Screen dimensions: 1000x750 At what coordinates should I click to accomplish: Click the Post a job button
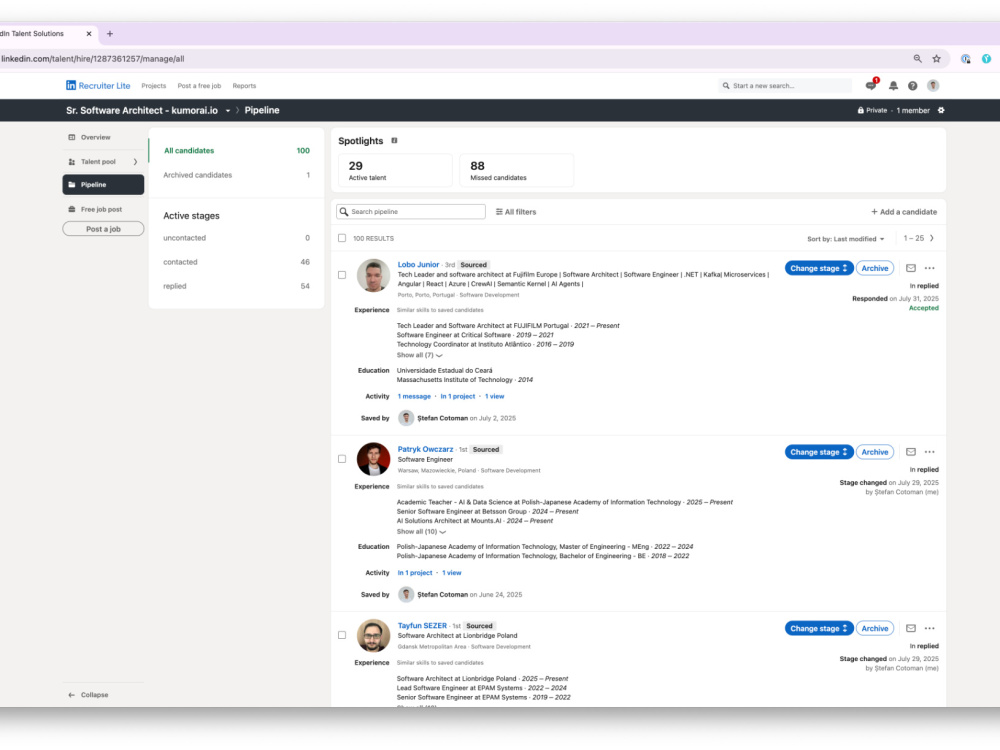103,230
